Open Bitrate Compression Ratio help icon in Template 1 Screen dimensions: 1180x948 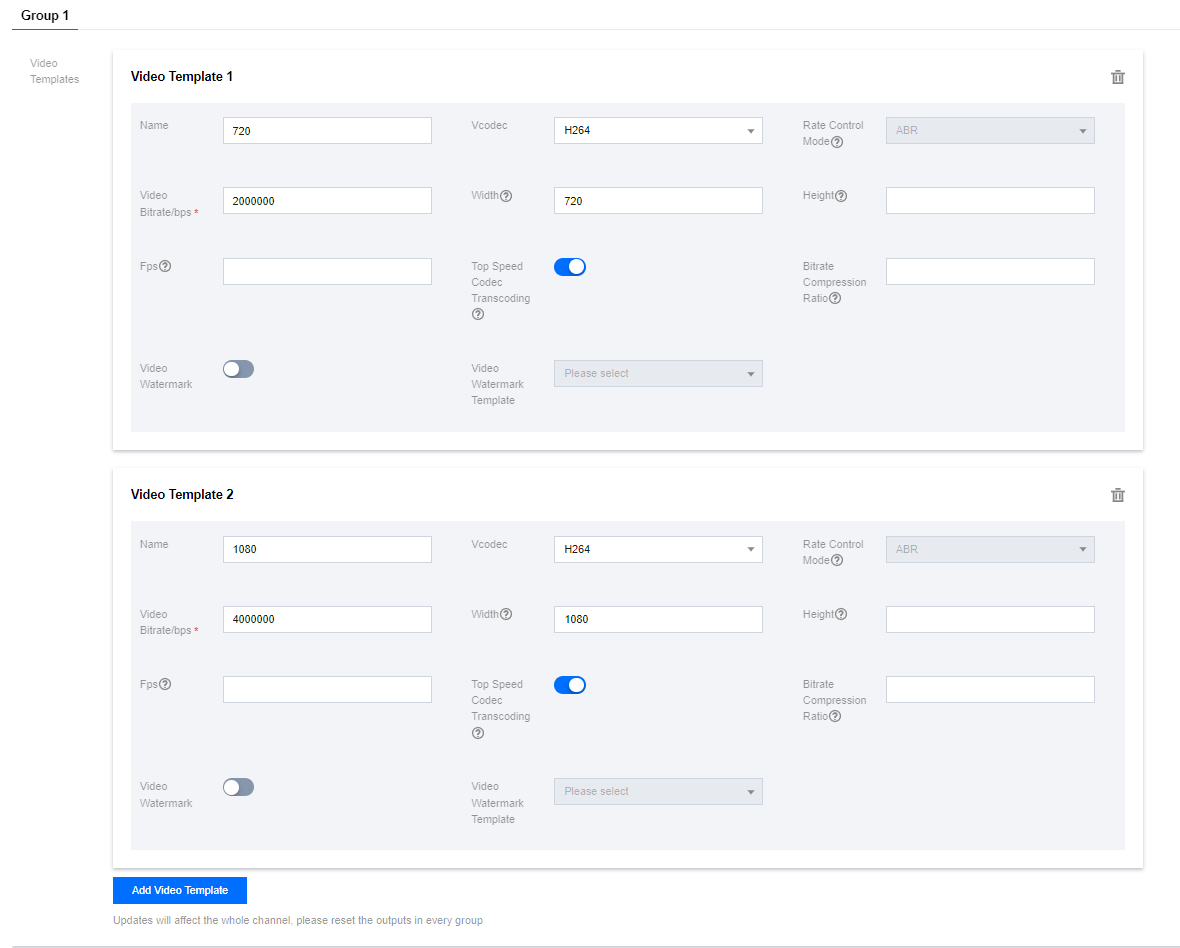[x=835, y=299]
